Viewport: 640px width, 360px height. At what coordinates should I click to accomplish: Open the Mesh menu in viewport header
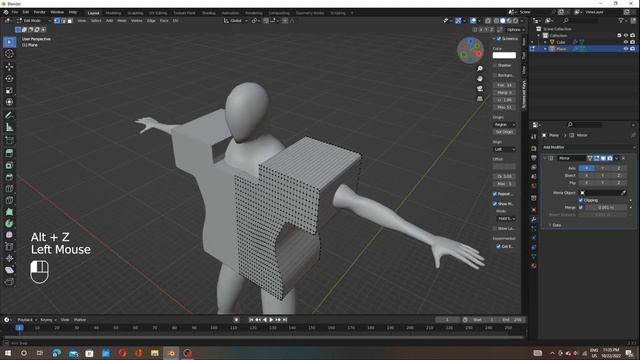(x=122, y=20)
